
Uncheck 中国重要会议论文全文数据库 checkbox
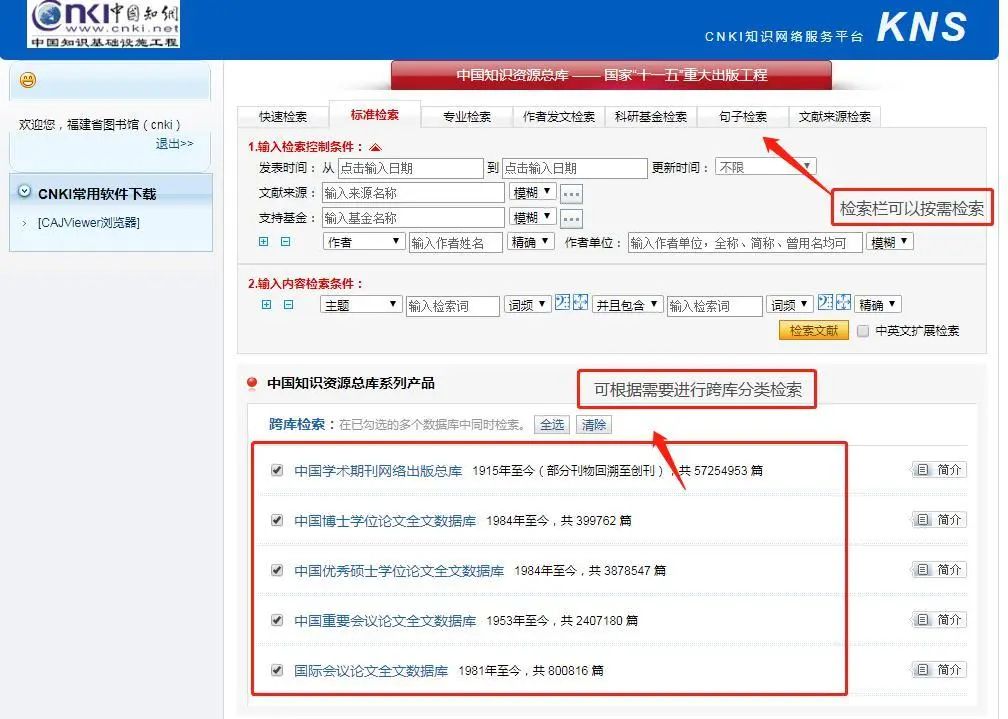coord(277,620)
